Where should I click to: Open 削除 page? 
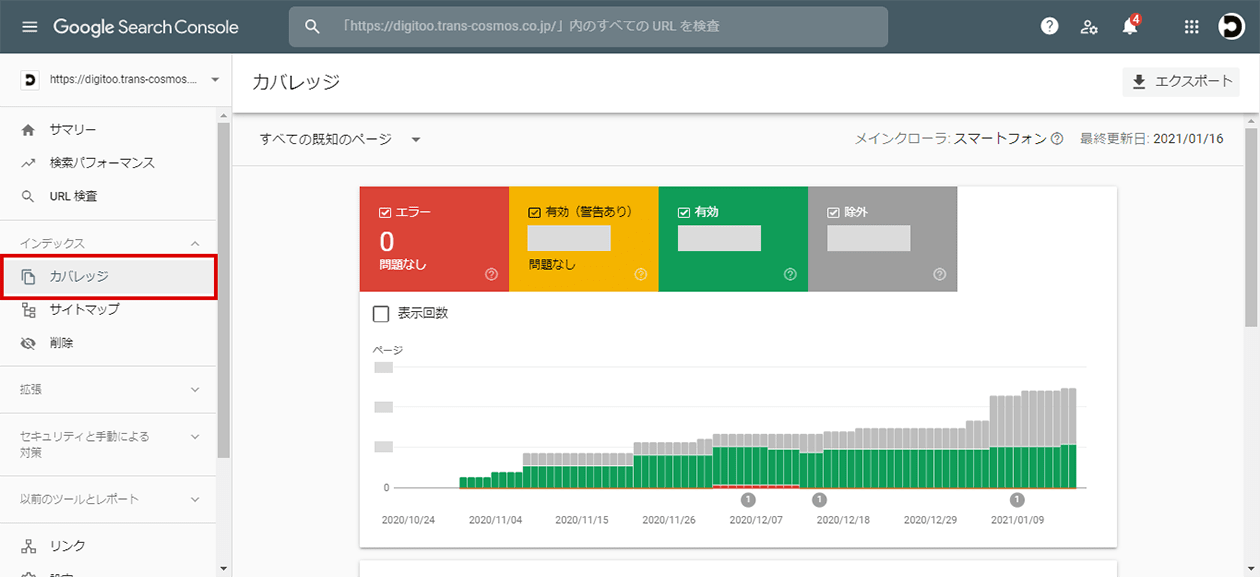coord(61,342)
